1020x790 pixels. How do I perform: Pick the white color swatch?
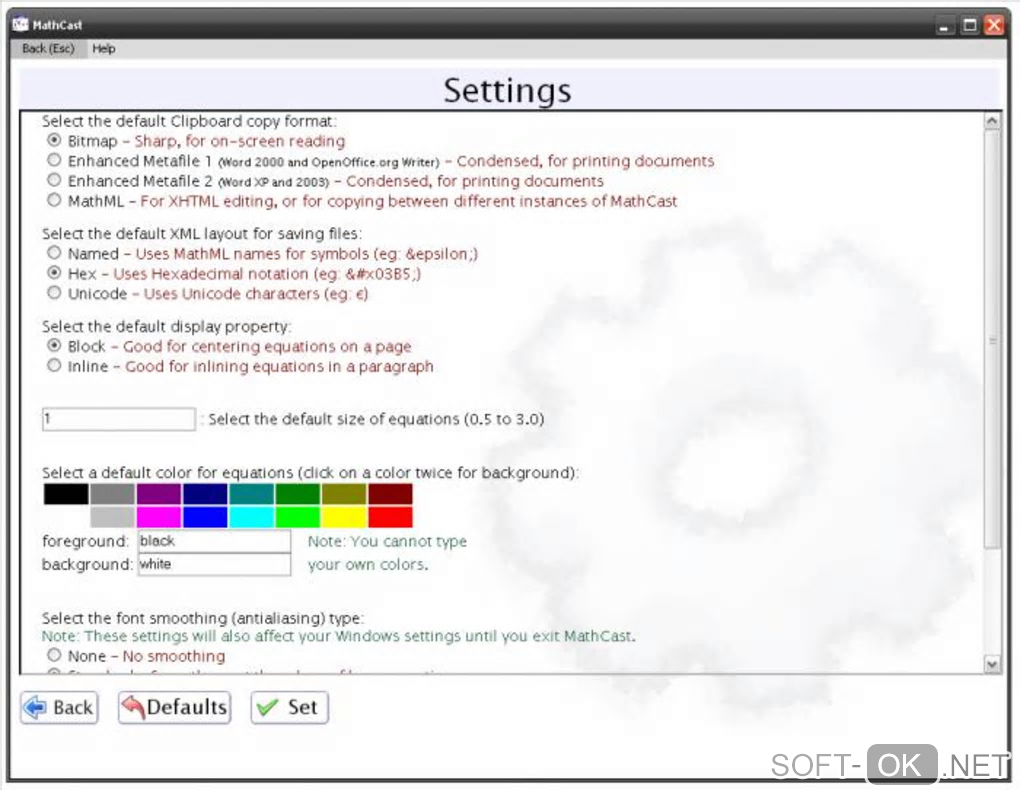tap(66, 517)
